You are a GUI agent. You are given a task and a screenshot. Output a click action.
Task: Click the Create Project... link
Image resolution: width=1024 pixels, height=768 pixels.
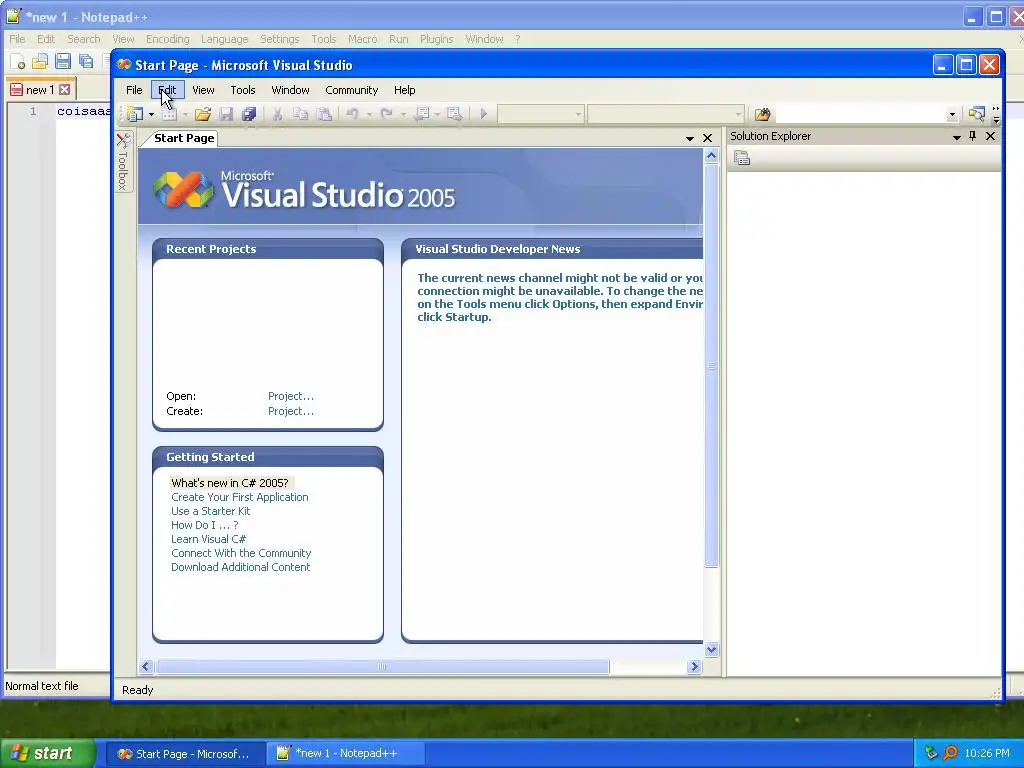291,411
